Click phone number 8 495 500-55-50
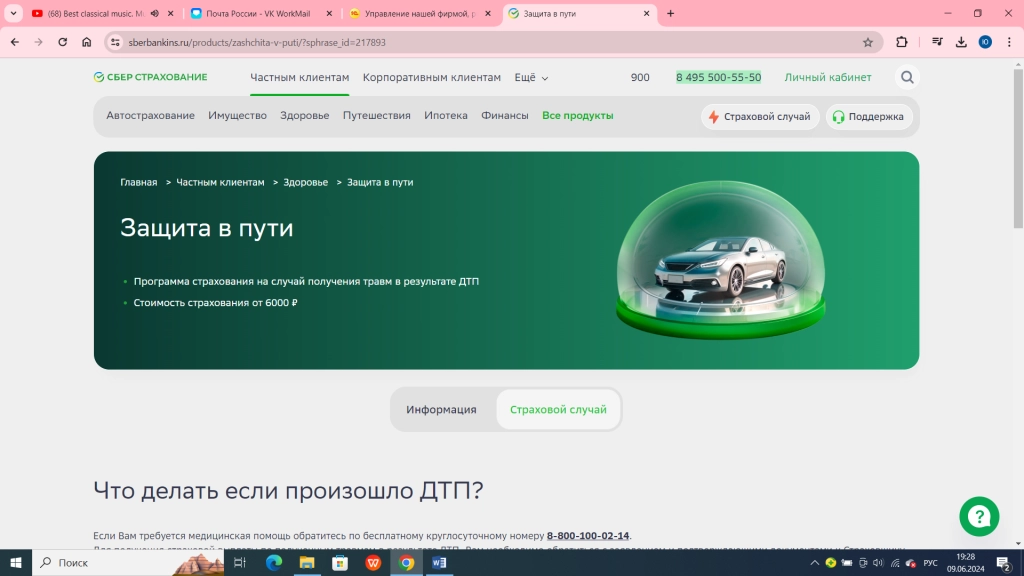This screenshot has width=1024, height=576. (x=718, y=77)
